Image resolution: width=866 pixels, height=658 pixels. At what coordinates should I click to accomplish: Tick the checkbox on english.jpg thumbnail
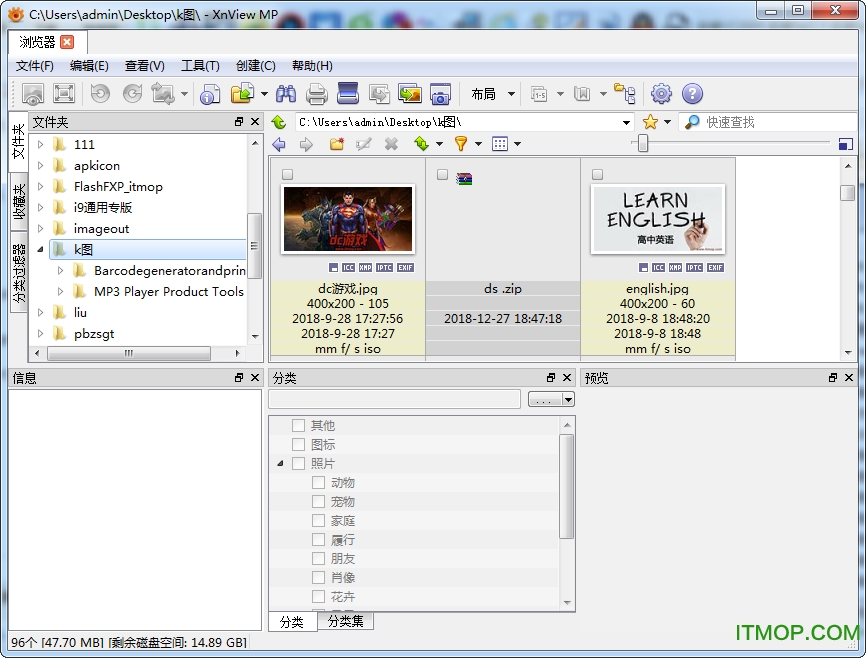point(596,173)
